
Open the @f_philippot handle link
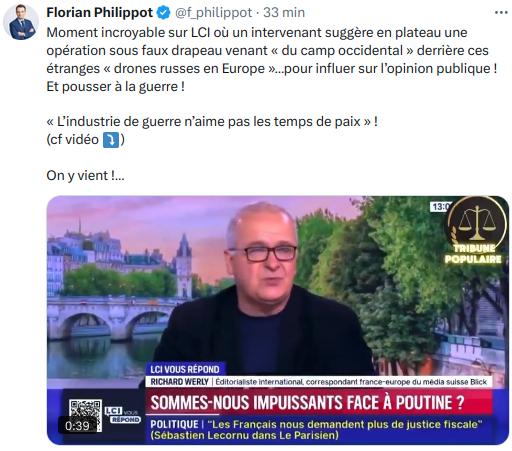213,13
